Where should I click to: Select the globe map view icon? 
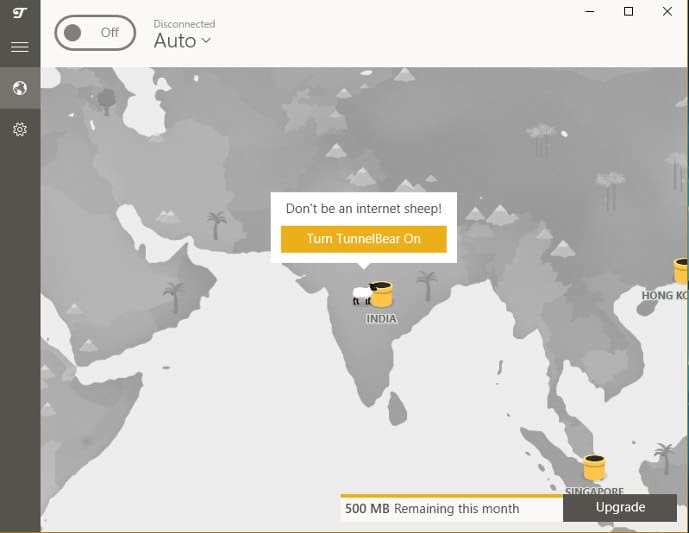20,88
